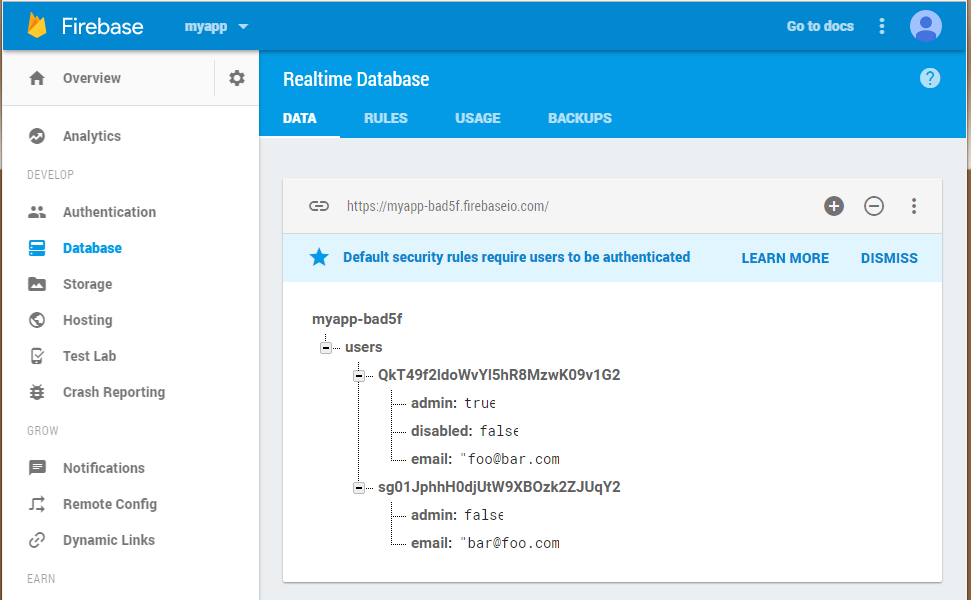971x600 pixels.
Task: Edit the admin value true
Action: [479, 403]
